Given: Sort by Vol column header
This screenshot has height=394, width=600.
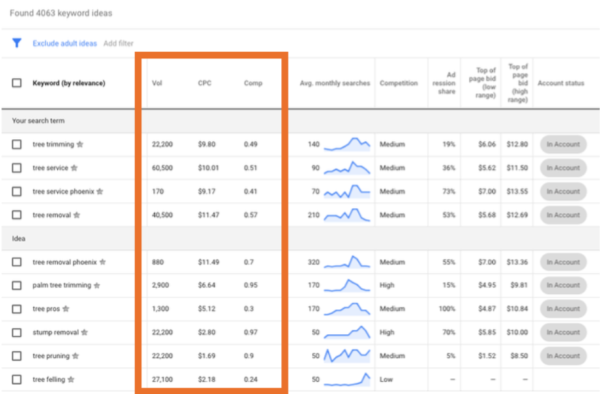Looking at the screenshot, I should (x=157, y=83).
